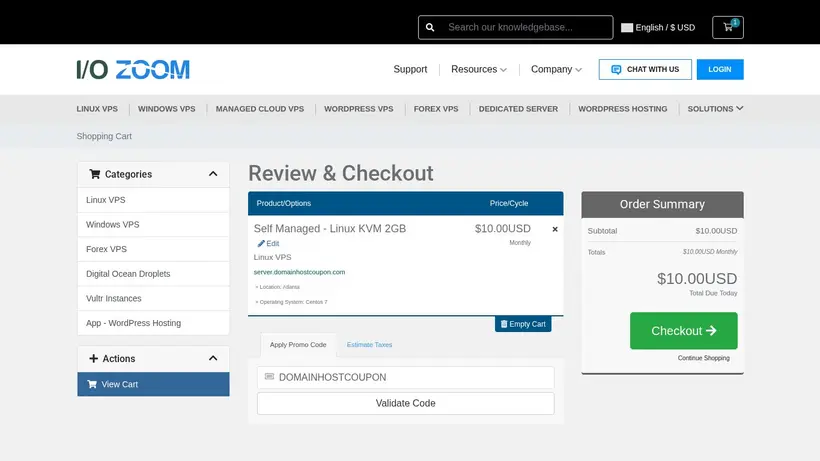820x461 pixels.
Task: Open Linux VPS in navigation bar
Action: click(97, 109)
